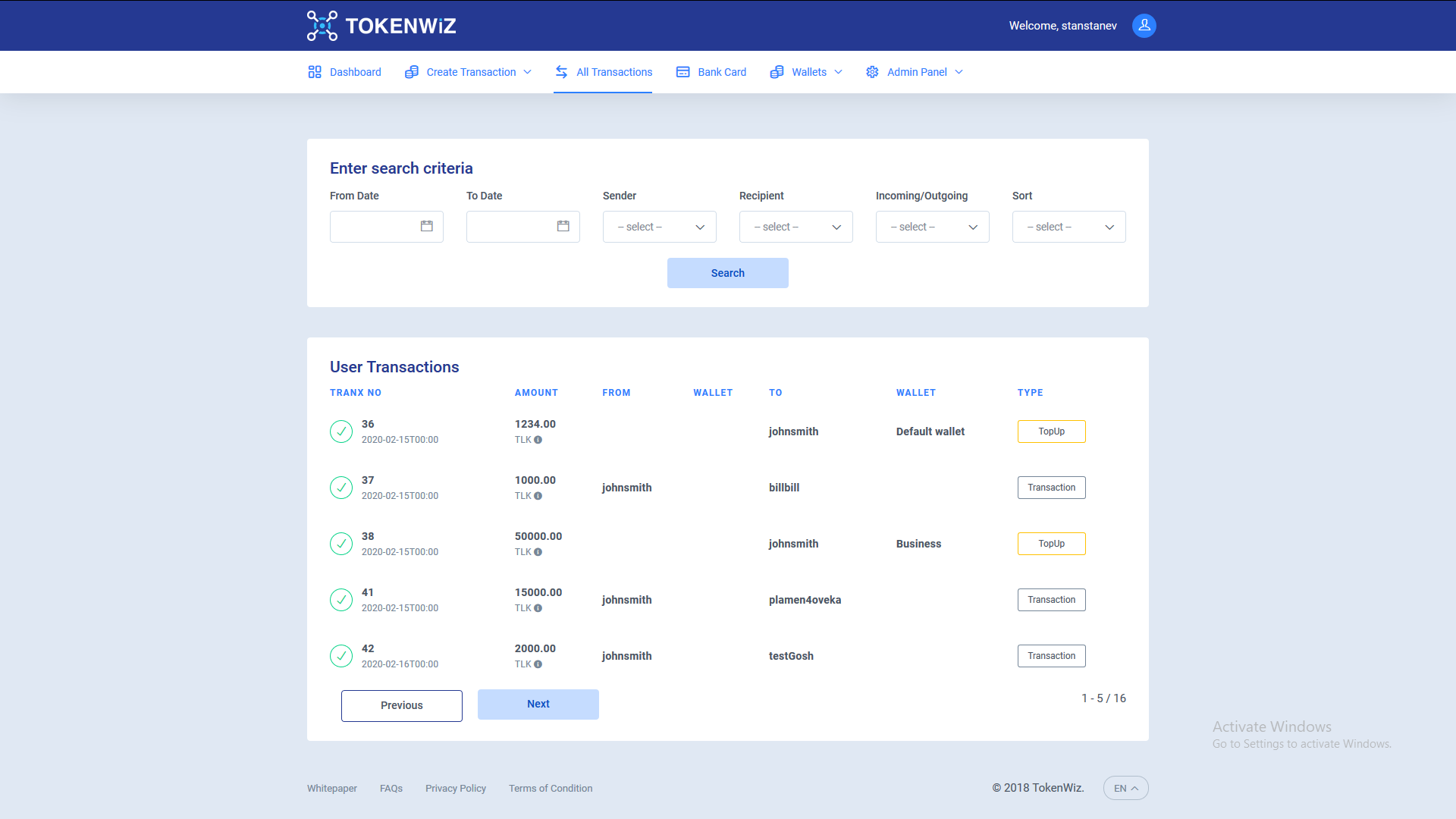Image resolution: width=1456 pixels, height=819 pixels.
Task: Click the TokenWiz logo icon
Action: coord(322,25)
